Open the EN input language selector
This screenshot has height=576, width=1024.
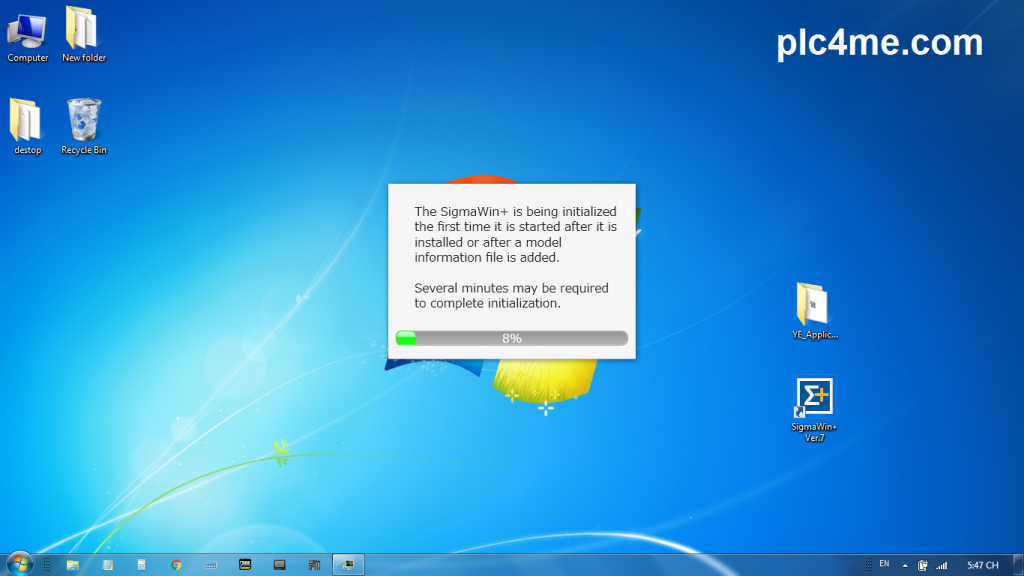(884, 564)
